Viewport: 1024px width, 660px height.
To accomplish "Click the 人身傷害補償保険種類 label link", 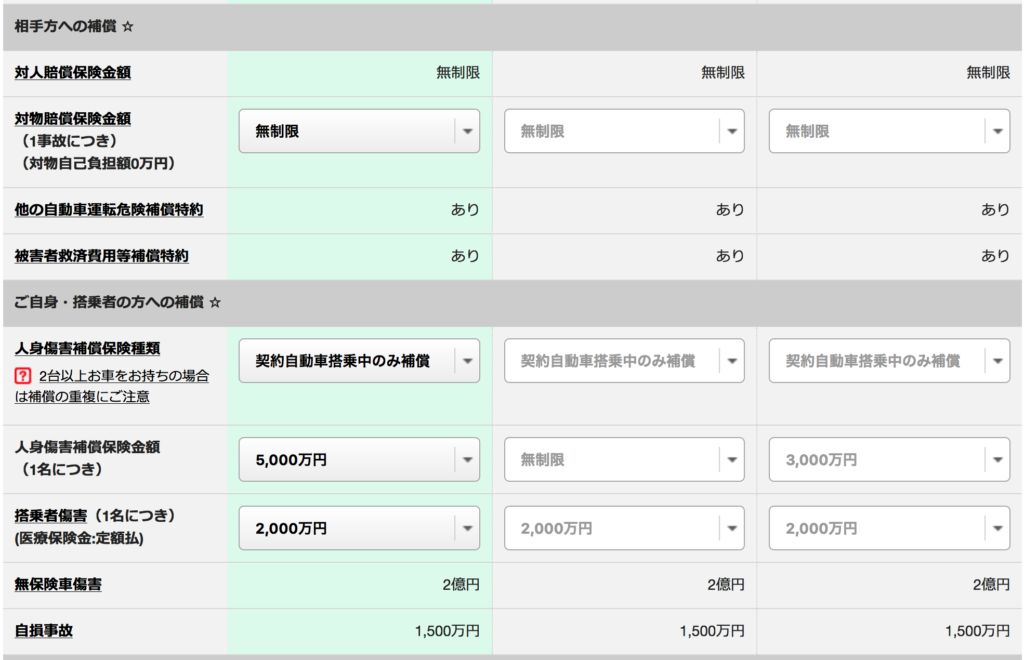I will (87, 349).
